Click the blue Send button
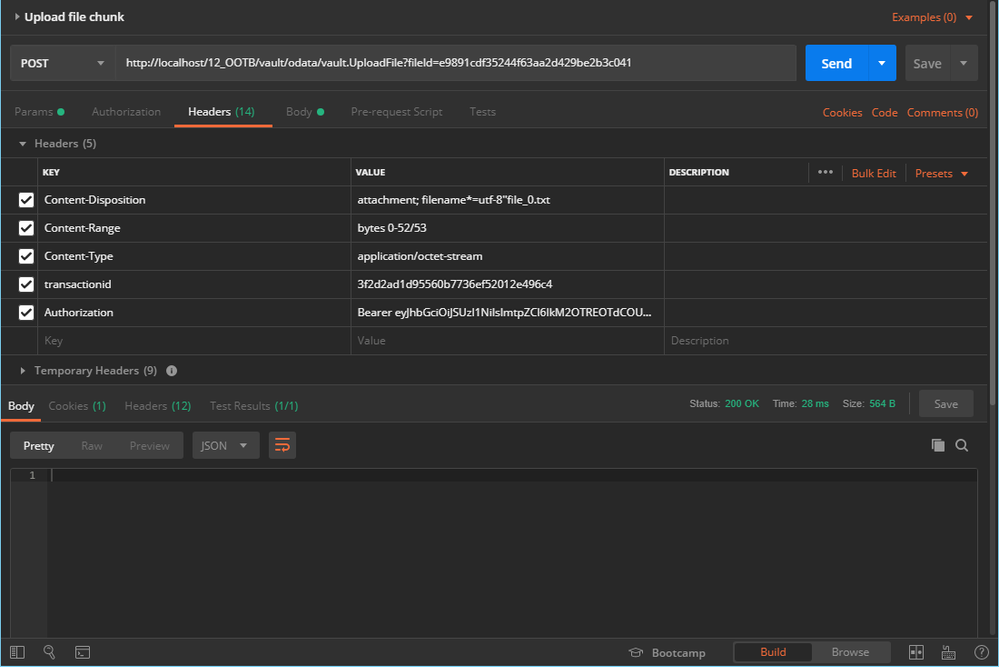The image size is (999, 667). [836, 63]
